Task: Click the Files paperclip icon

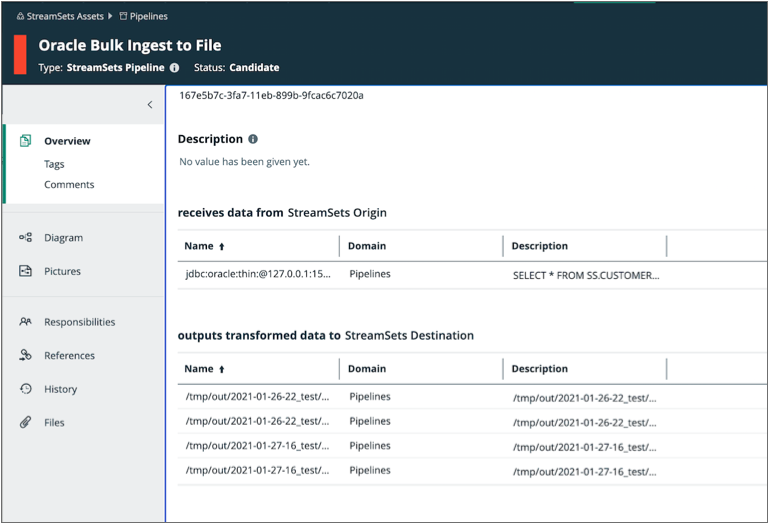Action: [x=26, y=422]
